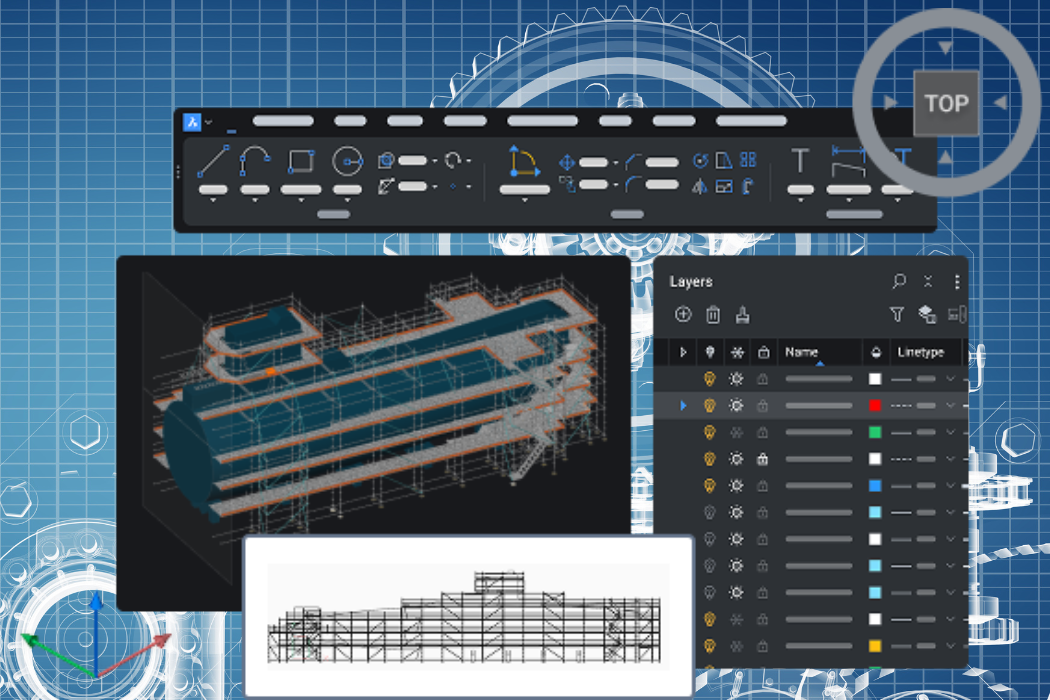Toggle light bulb on the green-swatch layer
This screenshot has width=1050, height=700.
(709, 432)
